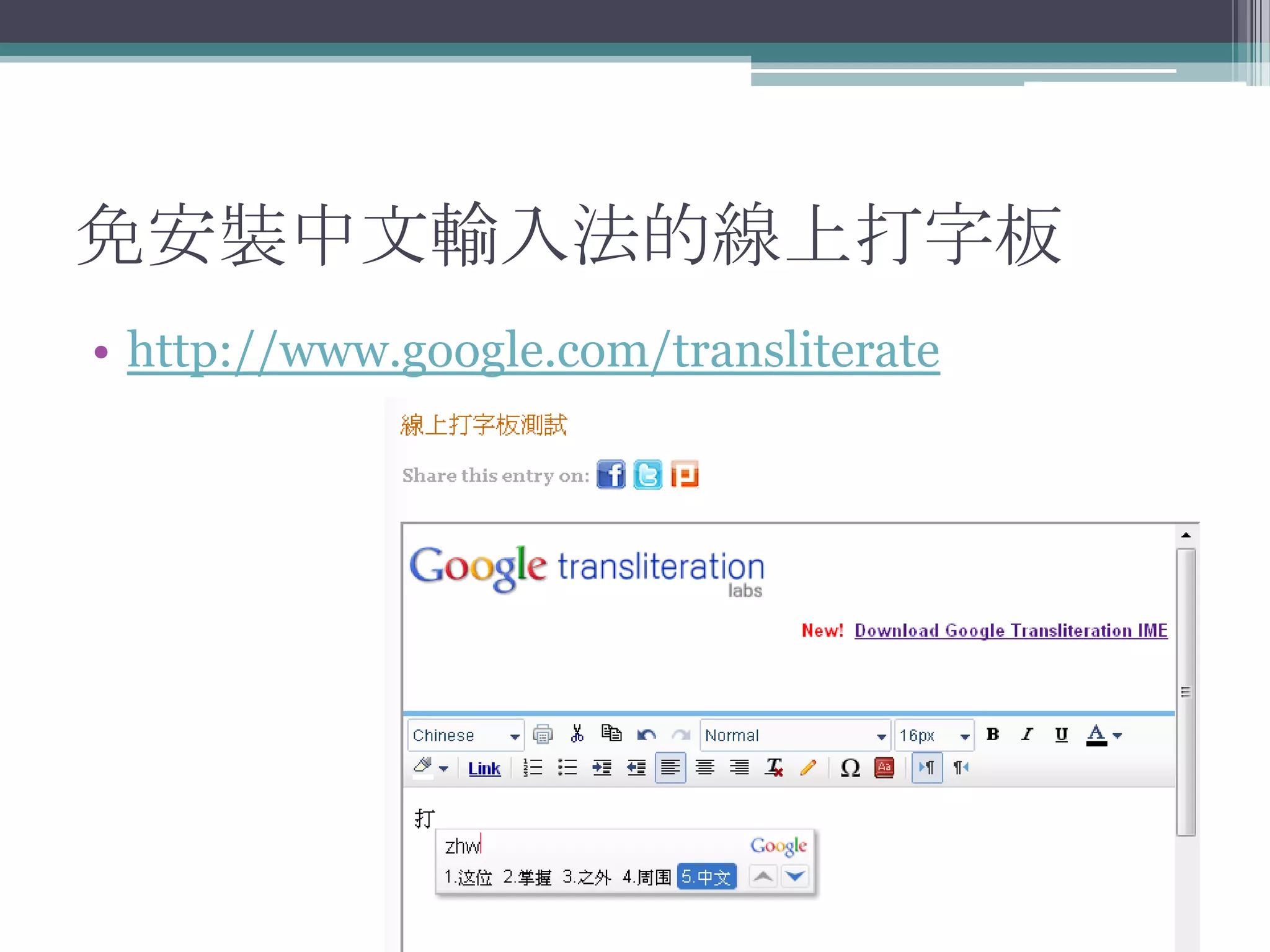The width and height of the screenshot is (1270, 952).
Task: Expand the font color dropdown arrow
Action: pyautogui.click(x=1117, y=736)
